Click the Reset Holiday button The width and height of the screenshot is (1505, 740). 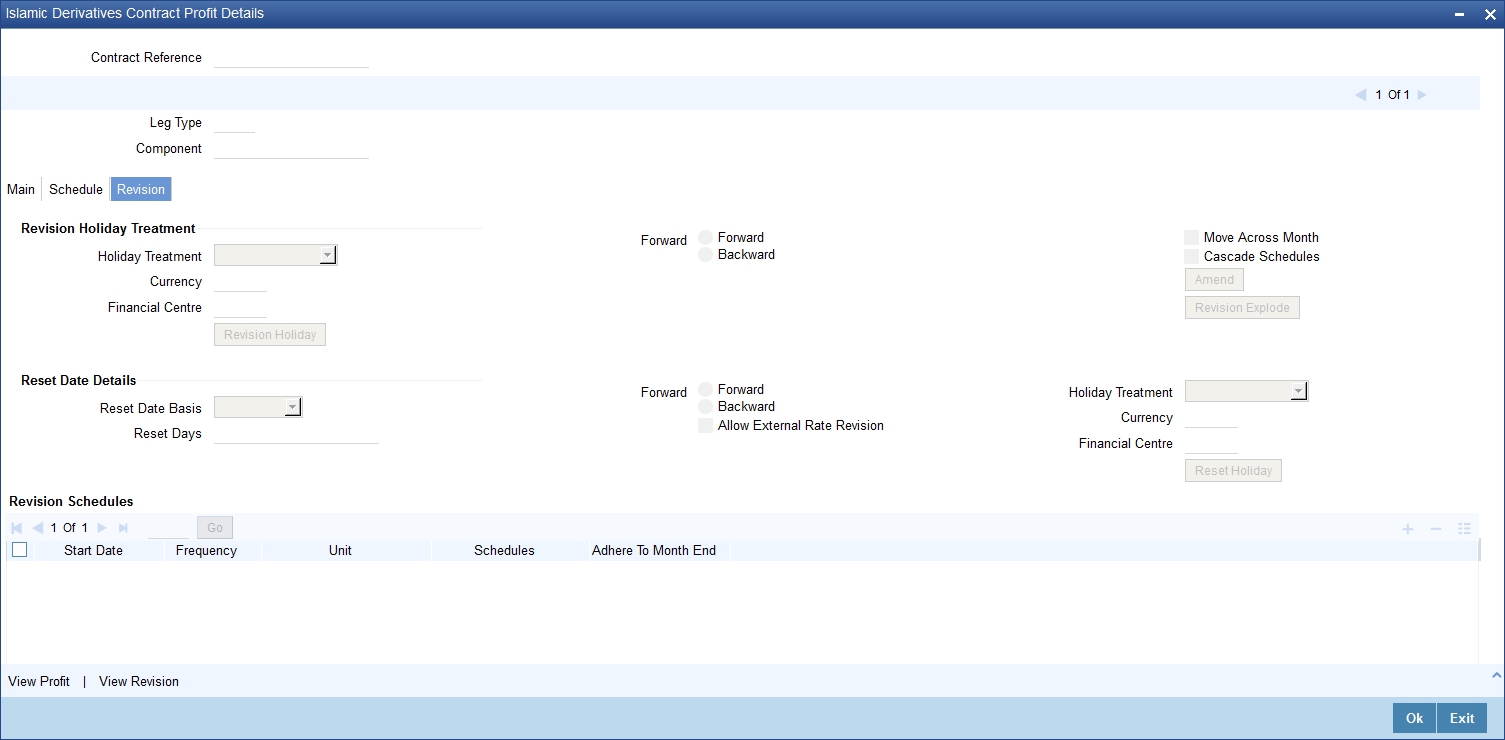(1233, 471)
